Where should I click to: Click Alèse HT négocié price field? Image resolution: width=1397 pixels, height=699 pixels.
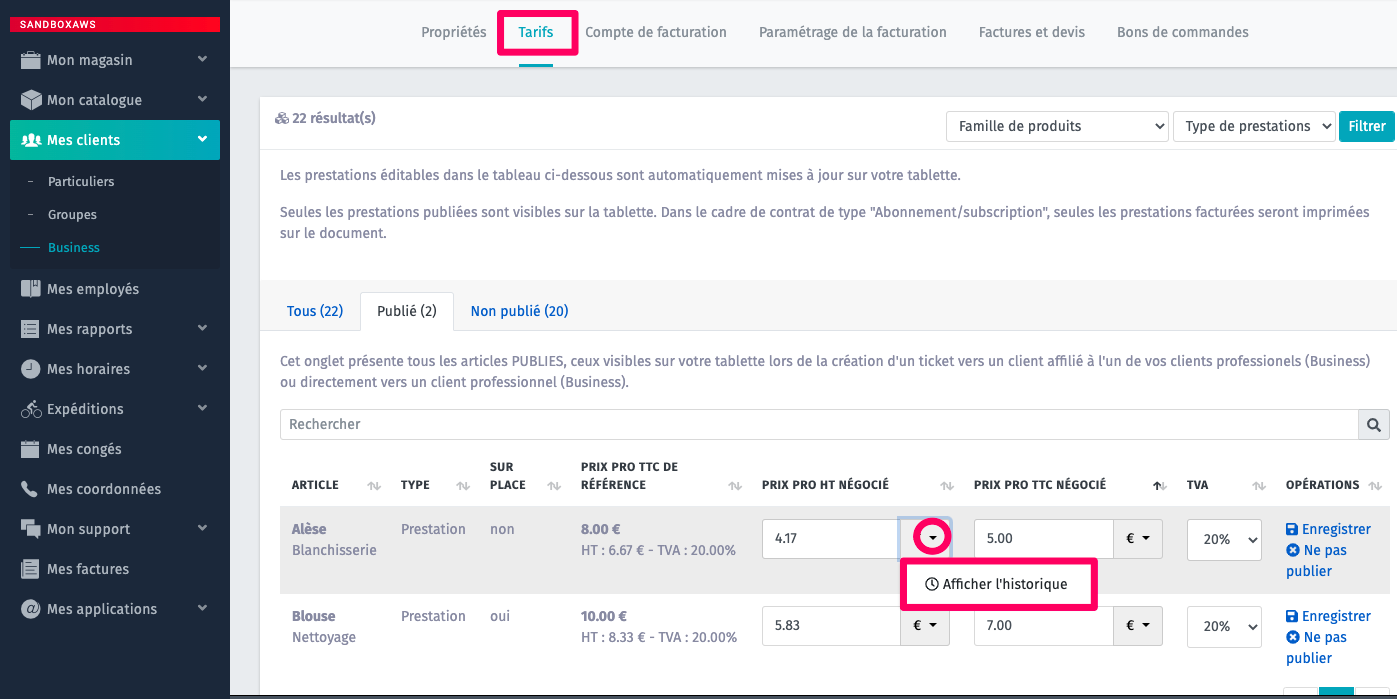point(830,538)
